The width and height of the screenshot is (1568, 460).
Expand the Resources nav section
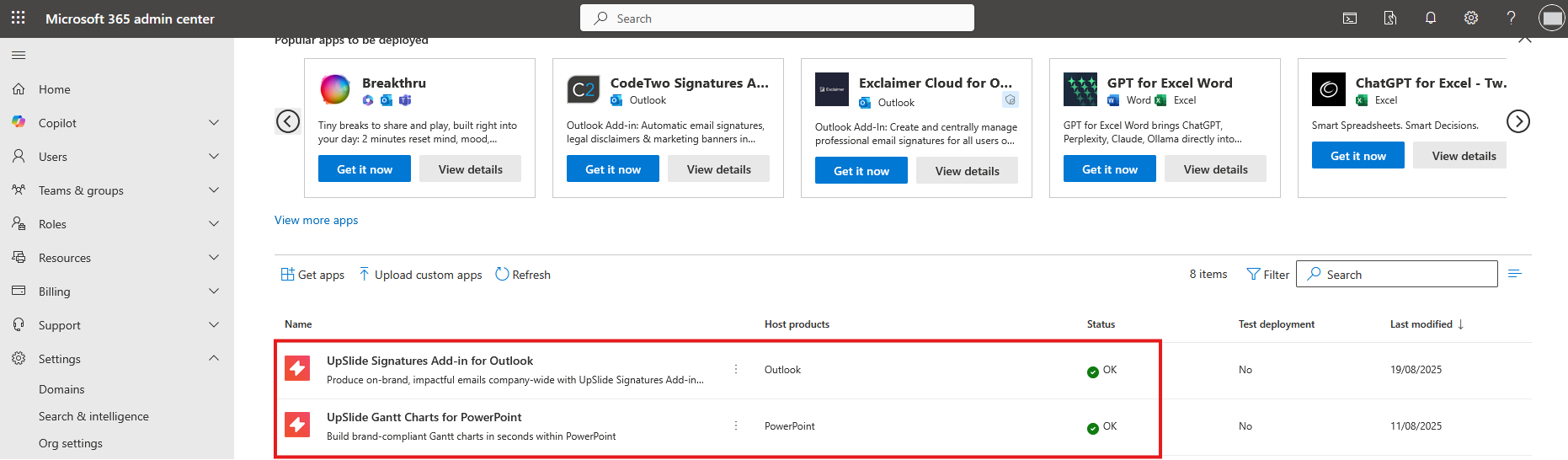click(214, 257)
